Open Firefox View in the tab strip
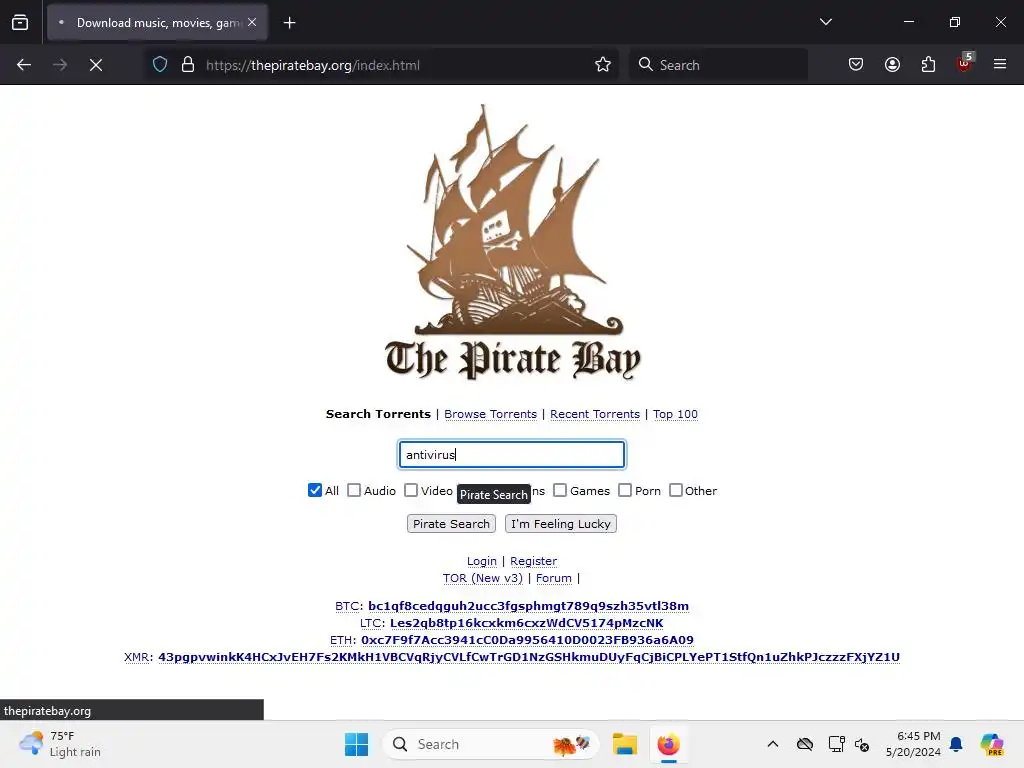 [x=20, y=22]
